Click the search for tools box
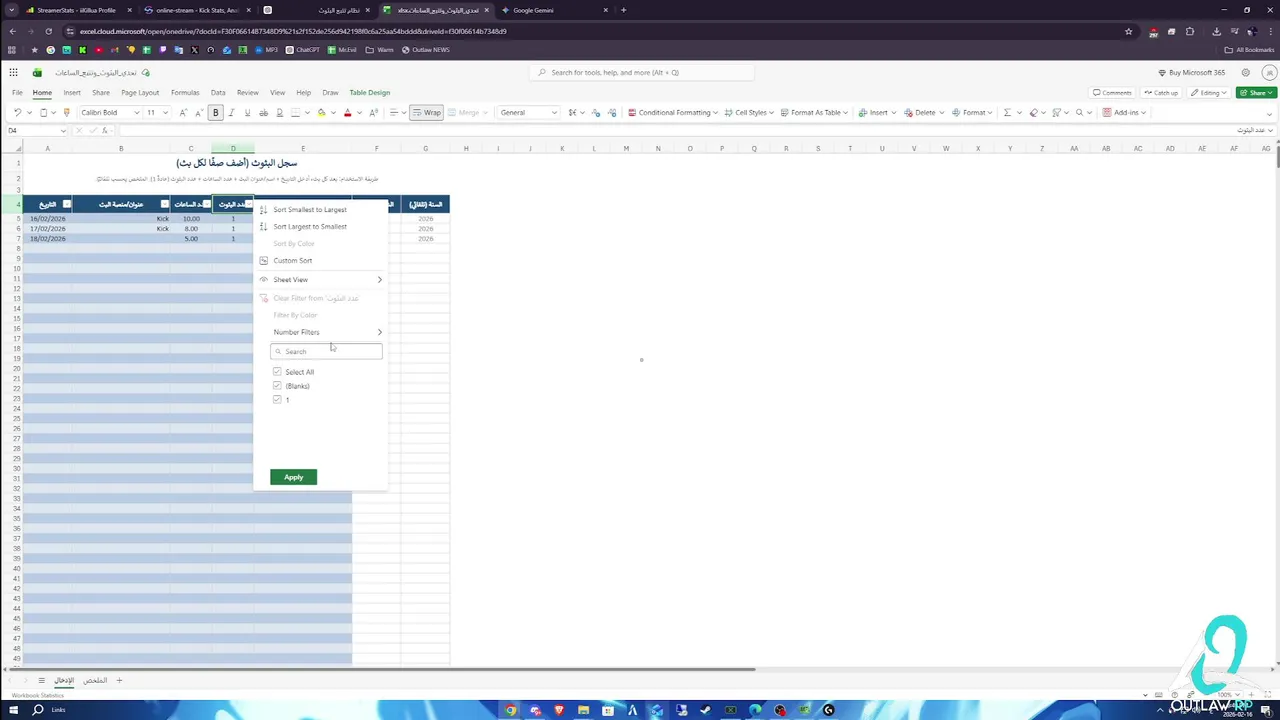The height and width of the screenshot is (720, 1280). pos(641,72)
